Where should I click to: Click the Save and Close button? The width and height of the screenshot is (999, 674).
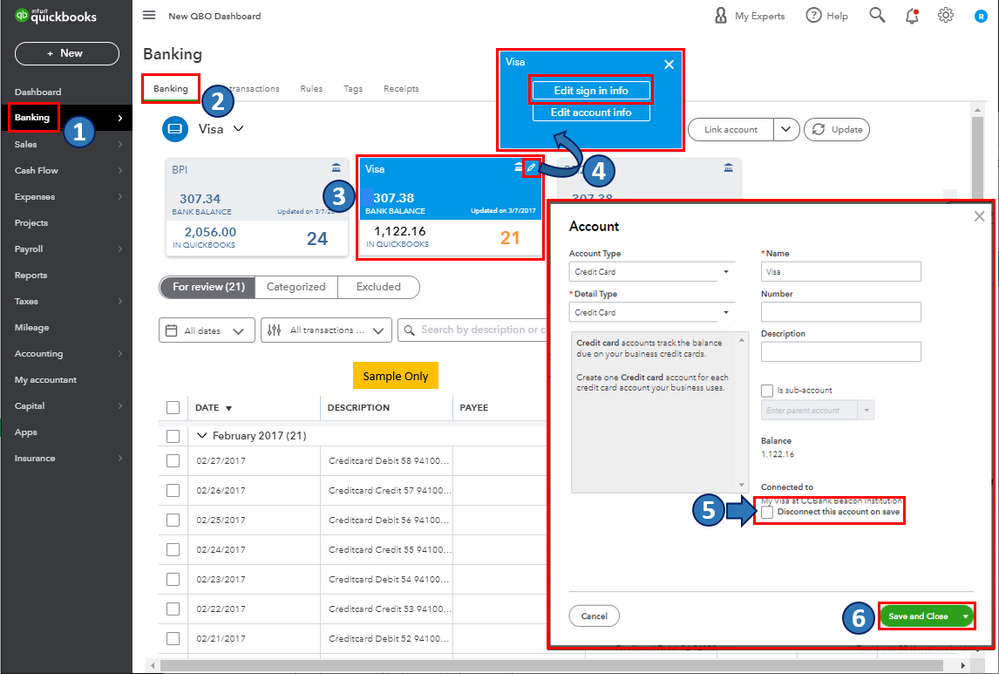pyautogui.click(x=918, y=617)
